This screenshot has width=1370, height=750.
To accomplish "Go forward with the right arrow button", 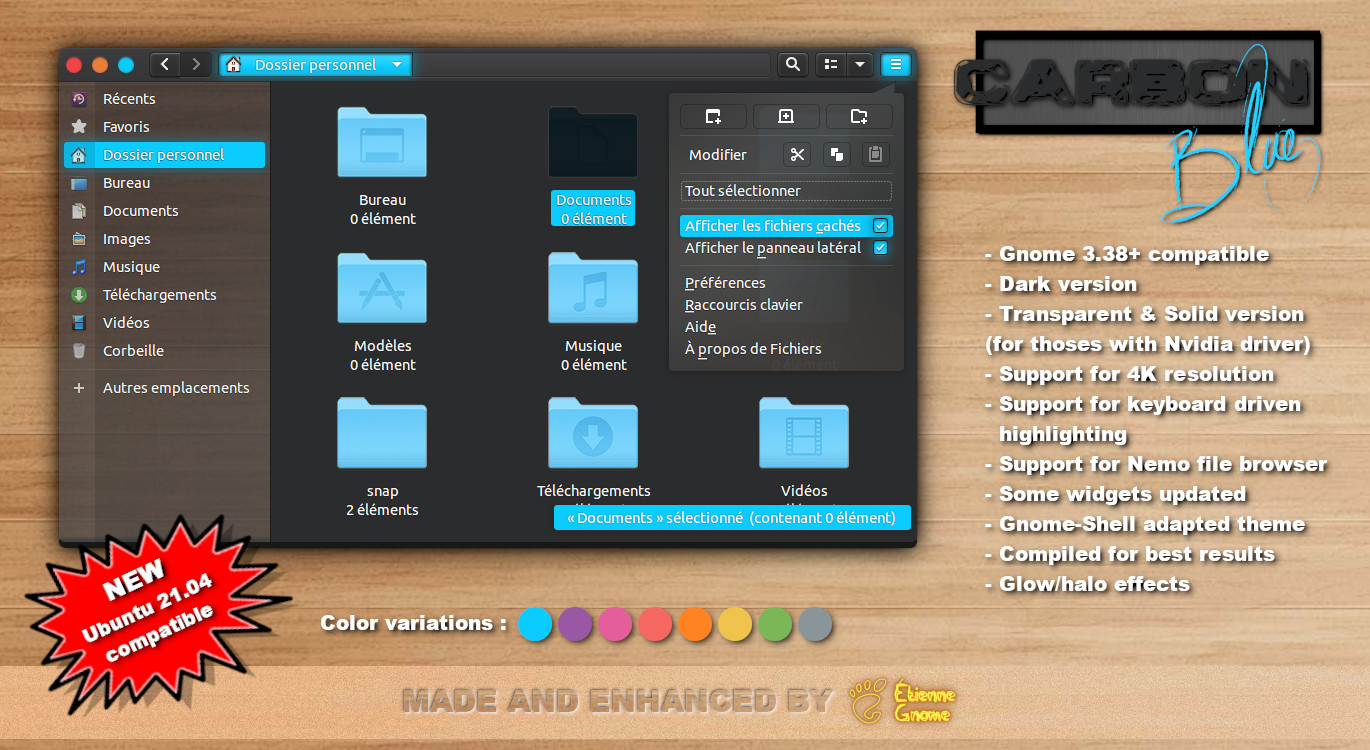I will [x=196, y=64].
